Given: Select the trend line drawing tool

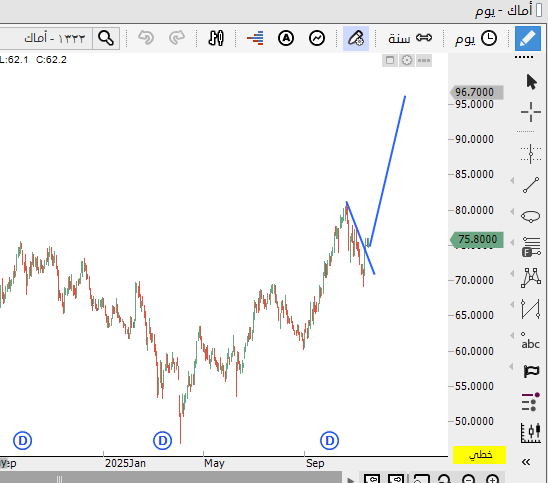Looking at the screenshot, I should [531, 185].
